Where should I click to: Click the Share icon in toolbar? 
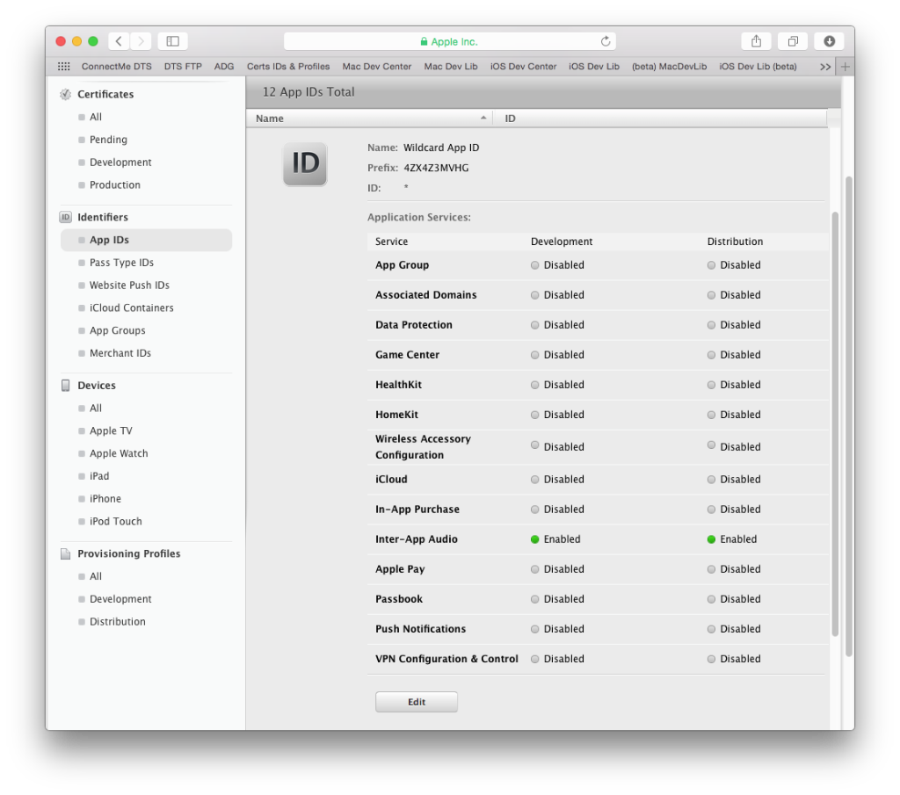click(756, 41)
